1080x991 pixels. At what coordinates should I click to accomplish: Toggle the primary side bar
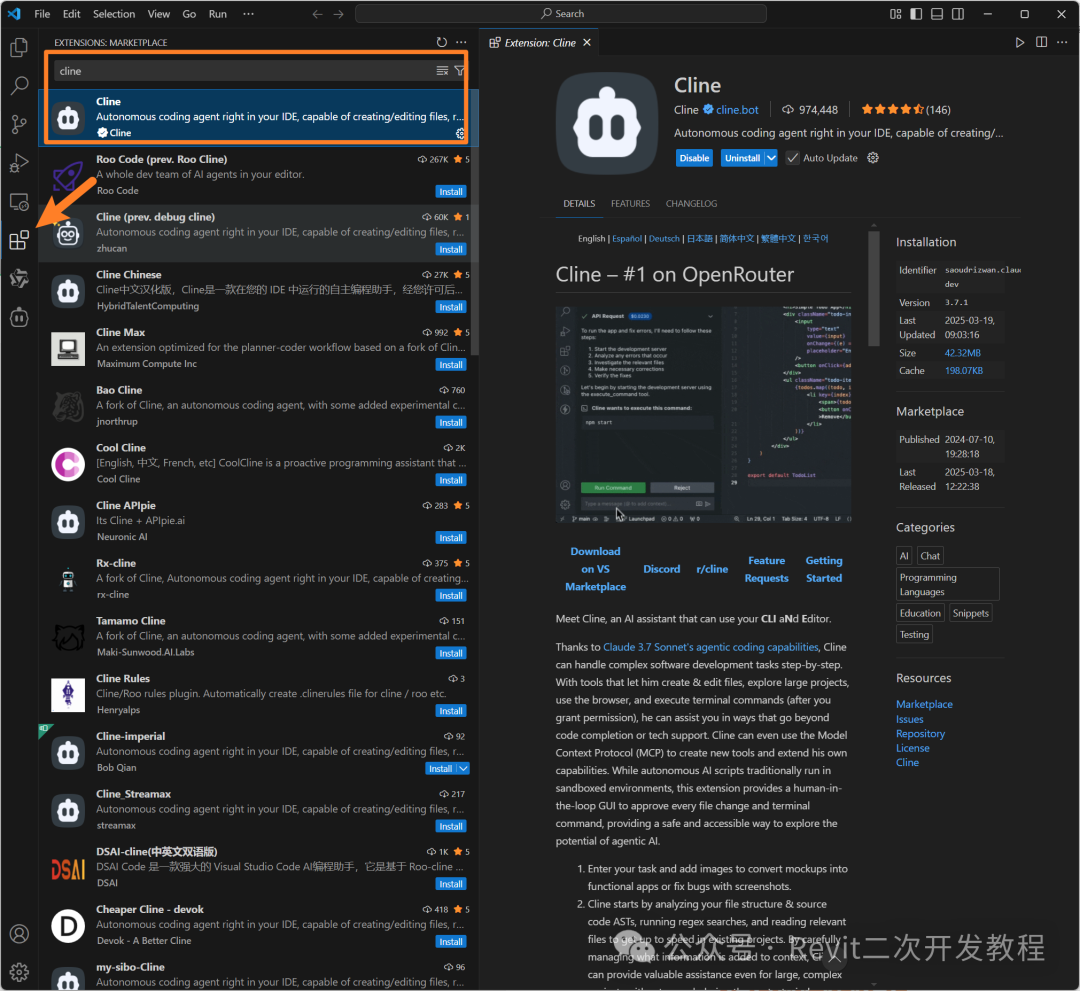pyautogui.click(x=916, y=14)
